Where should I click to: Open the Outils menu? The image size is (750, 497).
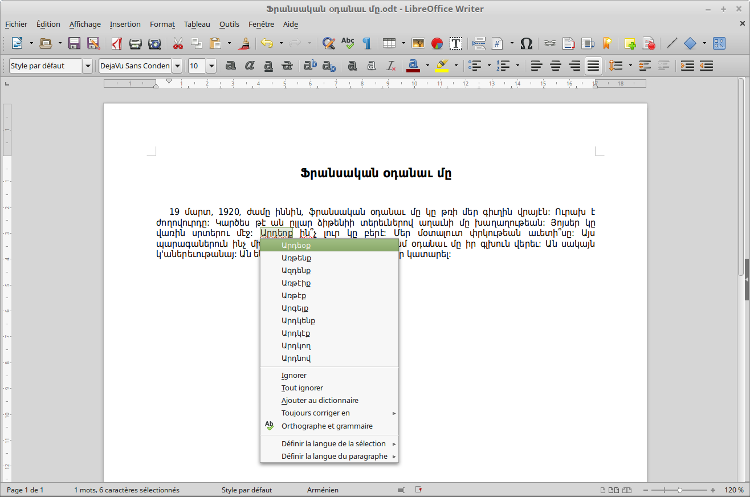(229, 24)
